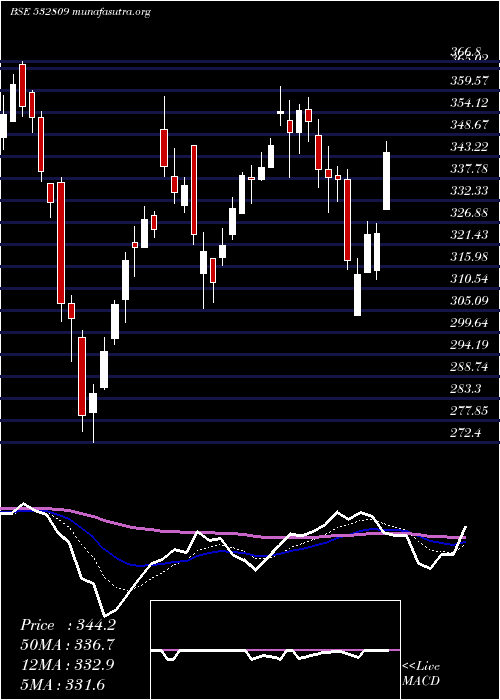
Task: Click the 299.64 price axis label
Action: [469, 322]
